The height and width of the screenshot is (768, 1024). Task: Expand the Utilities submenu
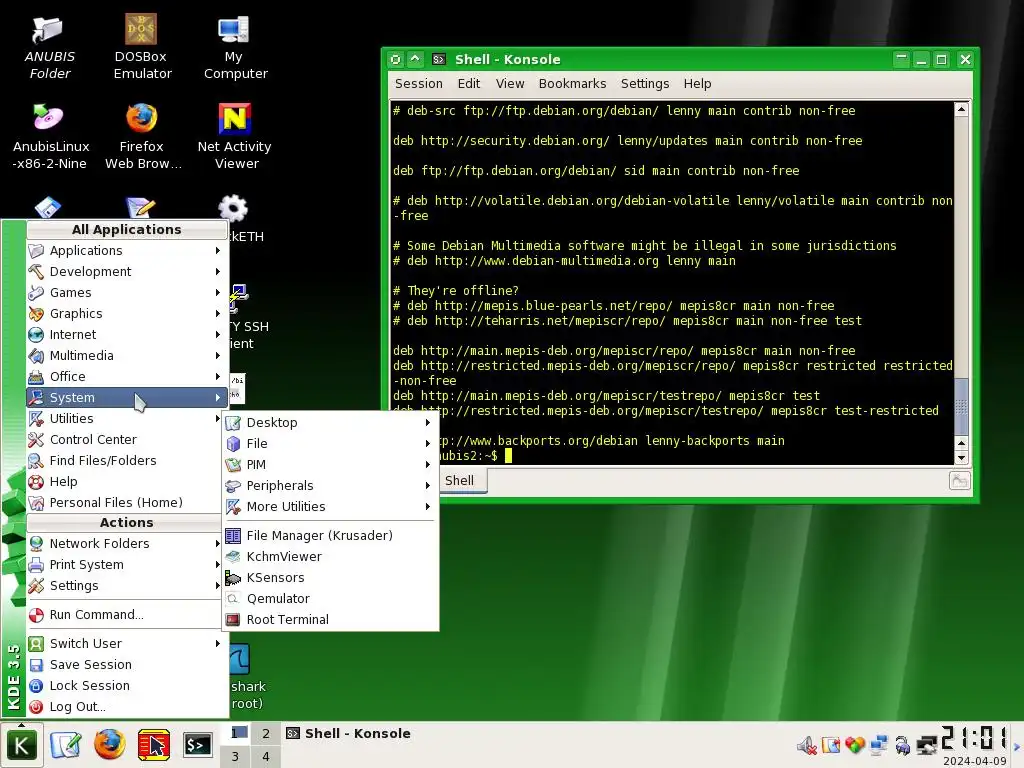point(126,418)
